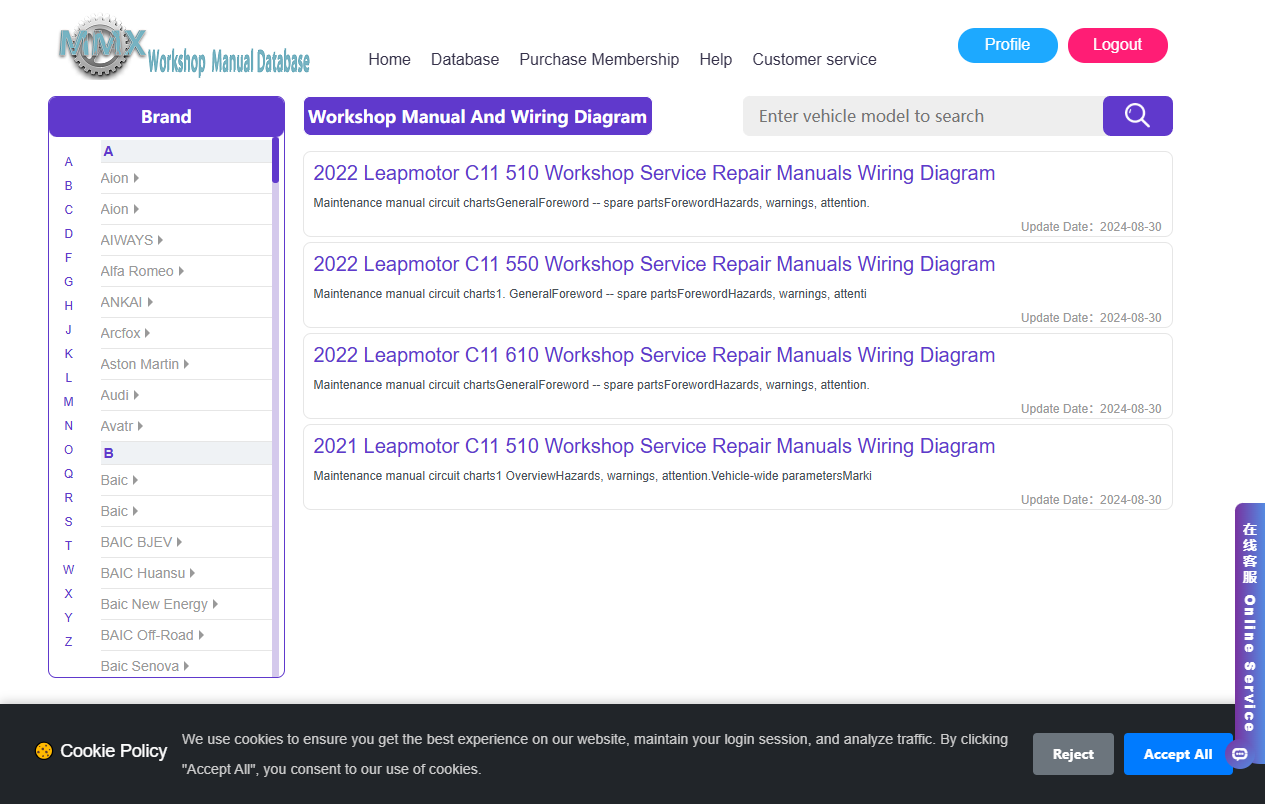Click the magnifying glass search icon
The image size is (1265, 804).
(1137, 116)
